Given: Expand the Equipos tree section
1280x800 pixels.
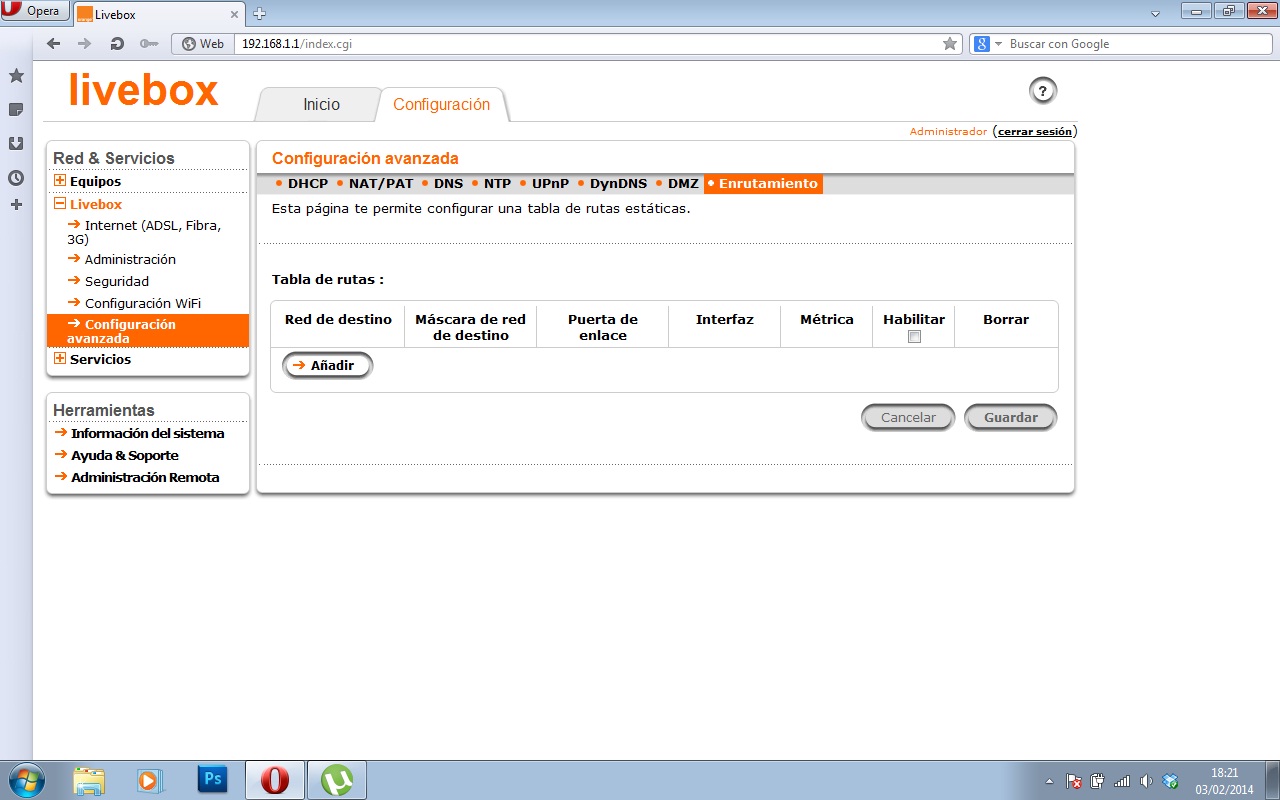Looking at the screenshot, I should pos(60,181).
